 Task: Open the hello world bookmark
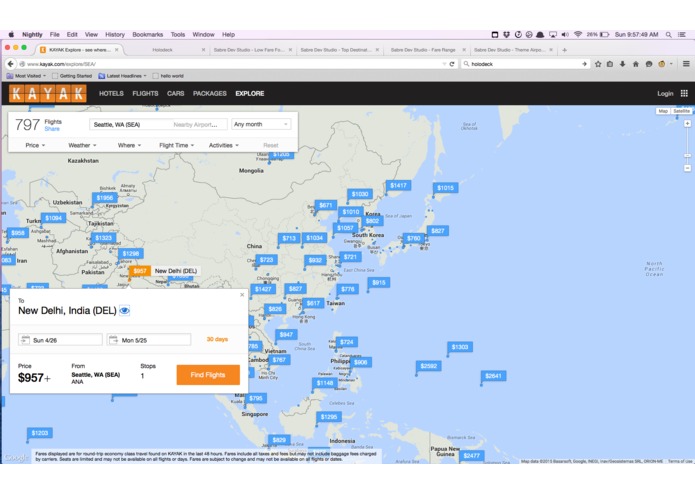168,76
